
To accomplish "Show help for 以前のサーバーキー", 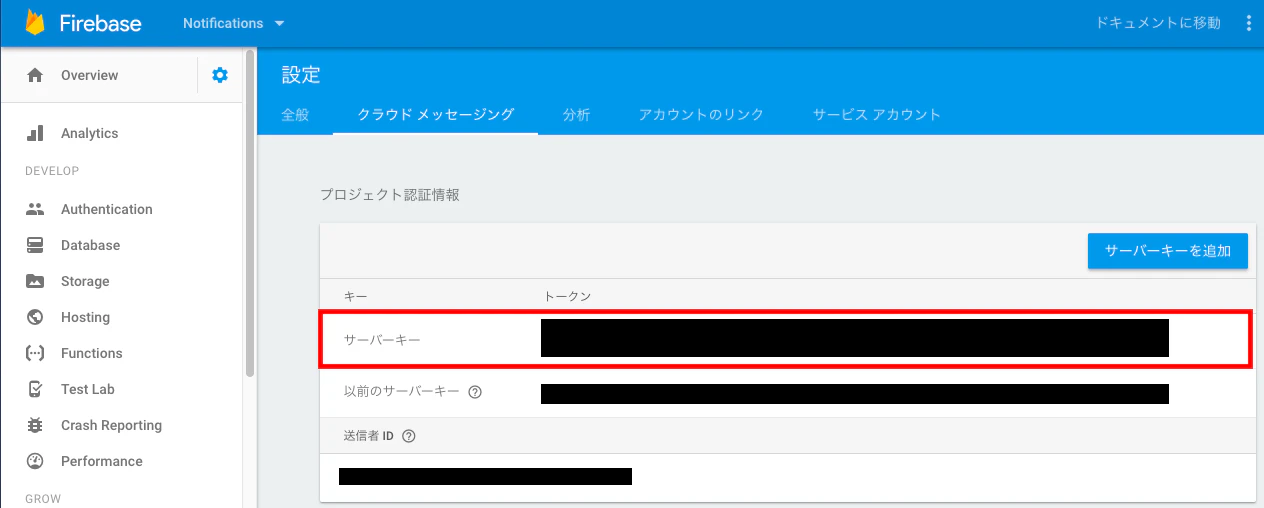I will click(475, 392).
